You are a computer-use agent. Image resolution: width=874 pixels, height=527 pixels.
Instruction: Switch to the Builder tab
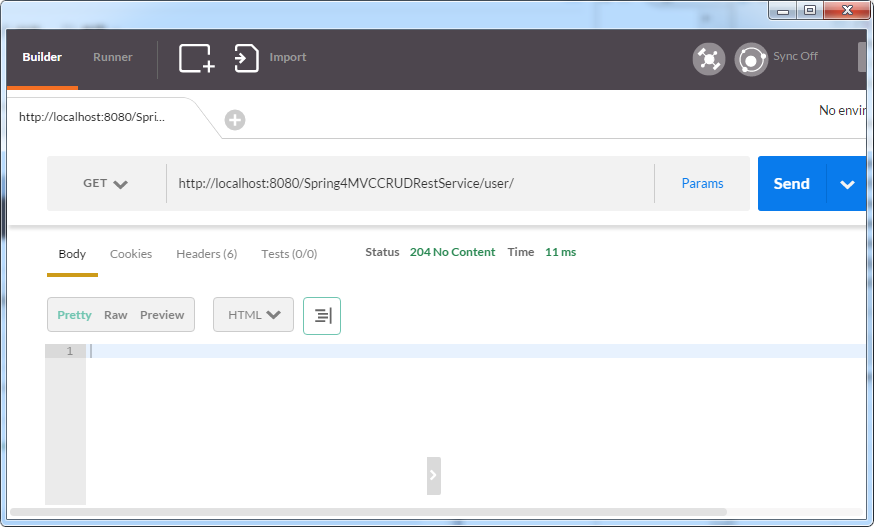[42, 57]
